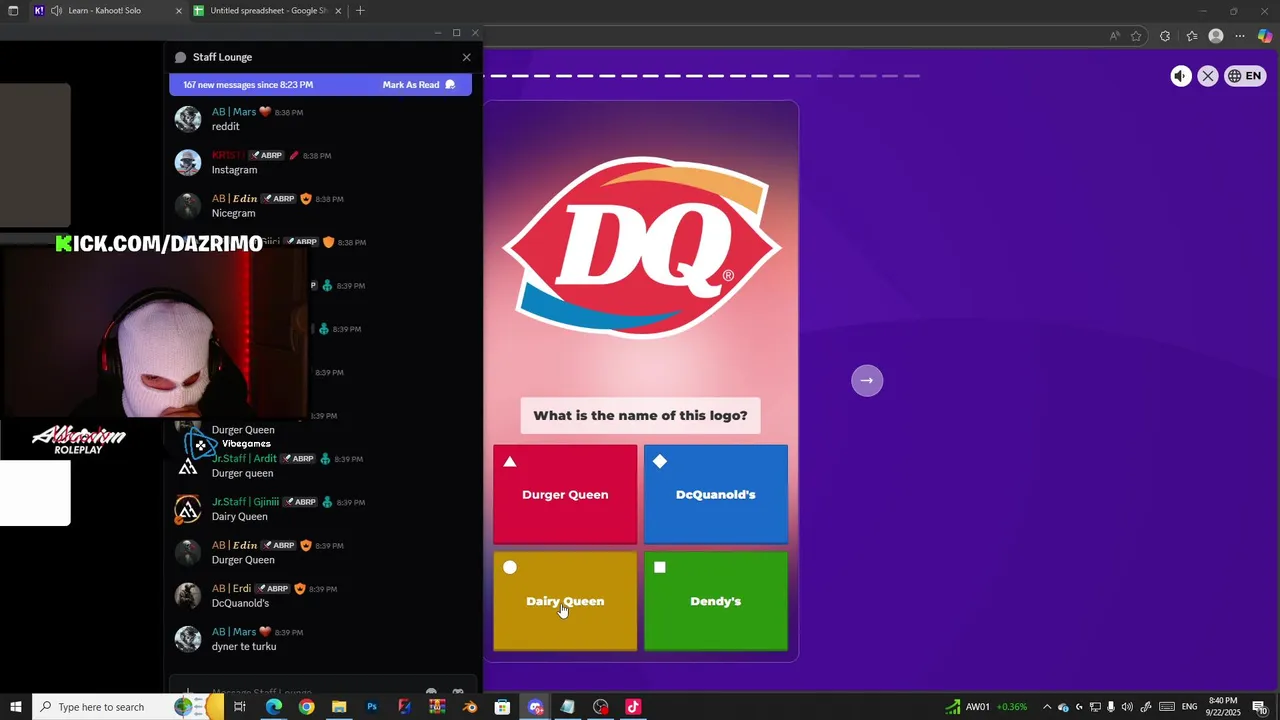Open the clock and calendar flyout
This screenshot has height=720, width=1280.
[x=1223, y=707]
